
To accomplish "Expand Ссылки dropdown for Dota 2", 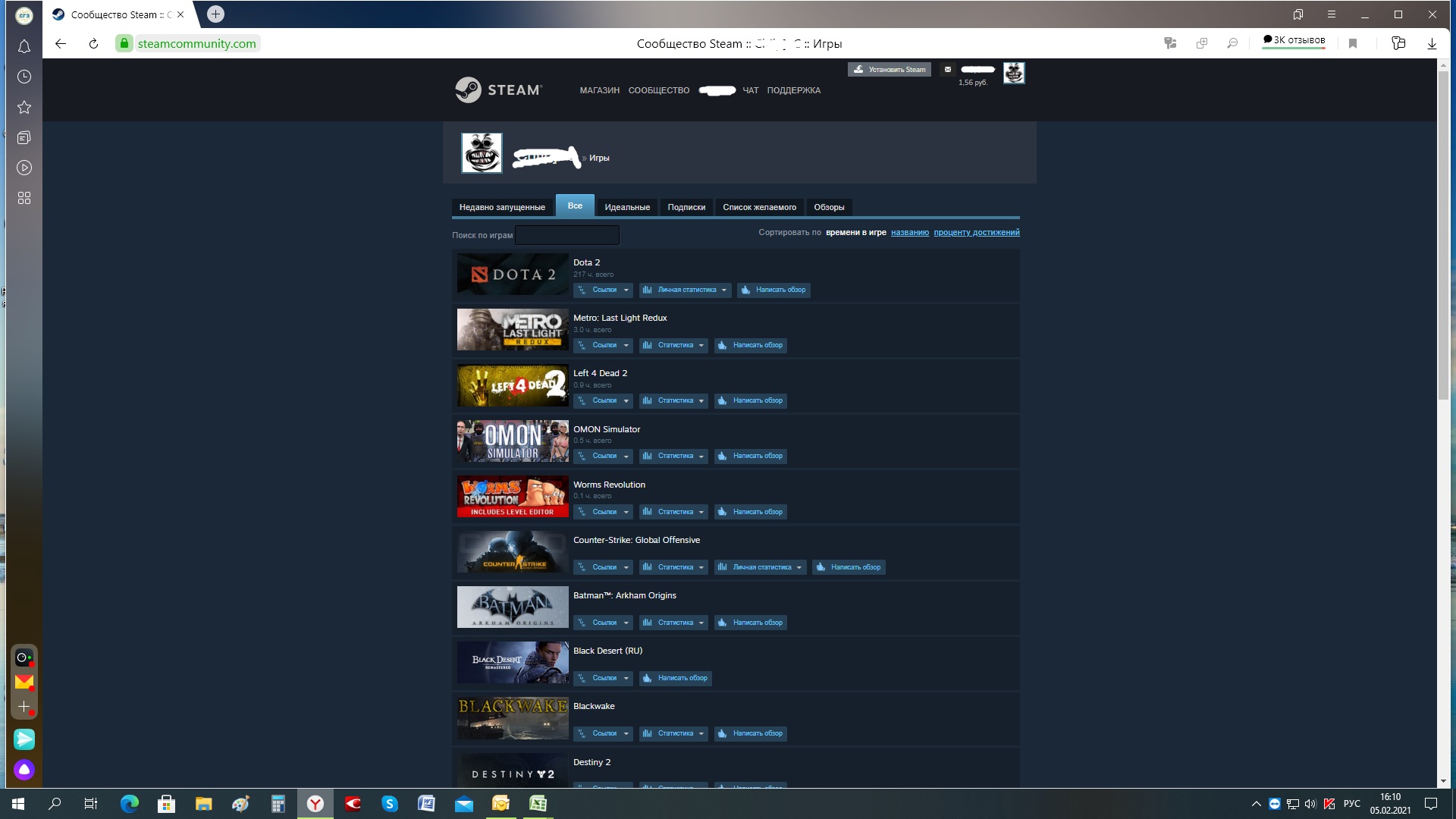I will click(603, 290).
